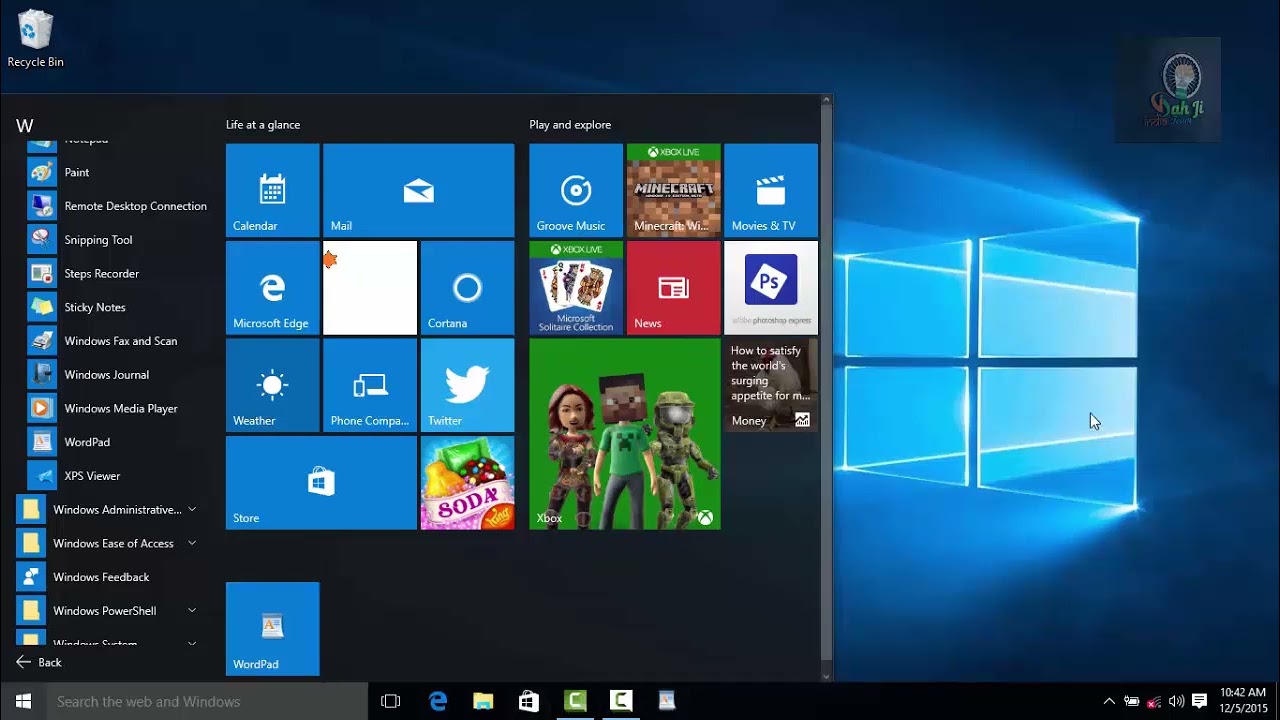The height and width of the screenshot is (720, 1280).
Task: Open the Weather tile
Action: 272,385
